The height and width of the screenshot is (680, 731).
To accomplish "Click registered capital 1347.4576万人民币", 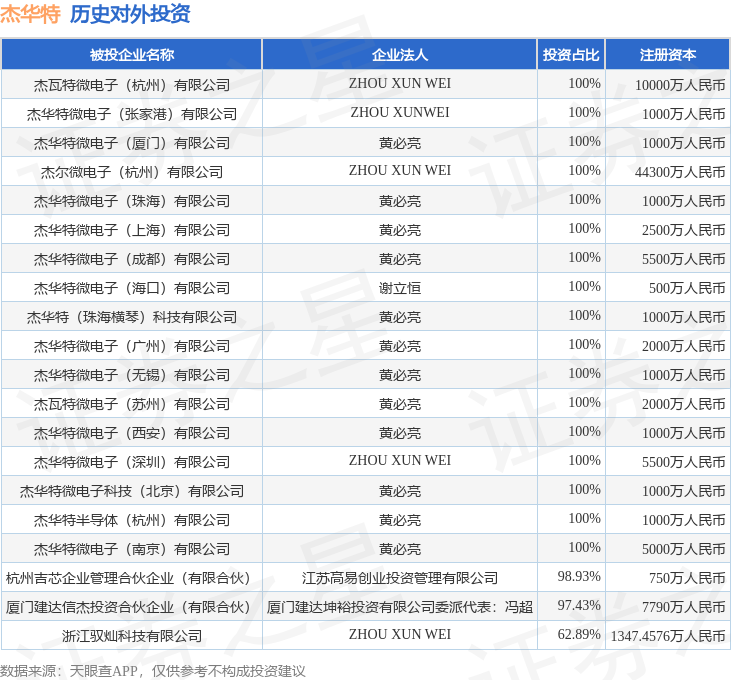I will click(668, 636).
